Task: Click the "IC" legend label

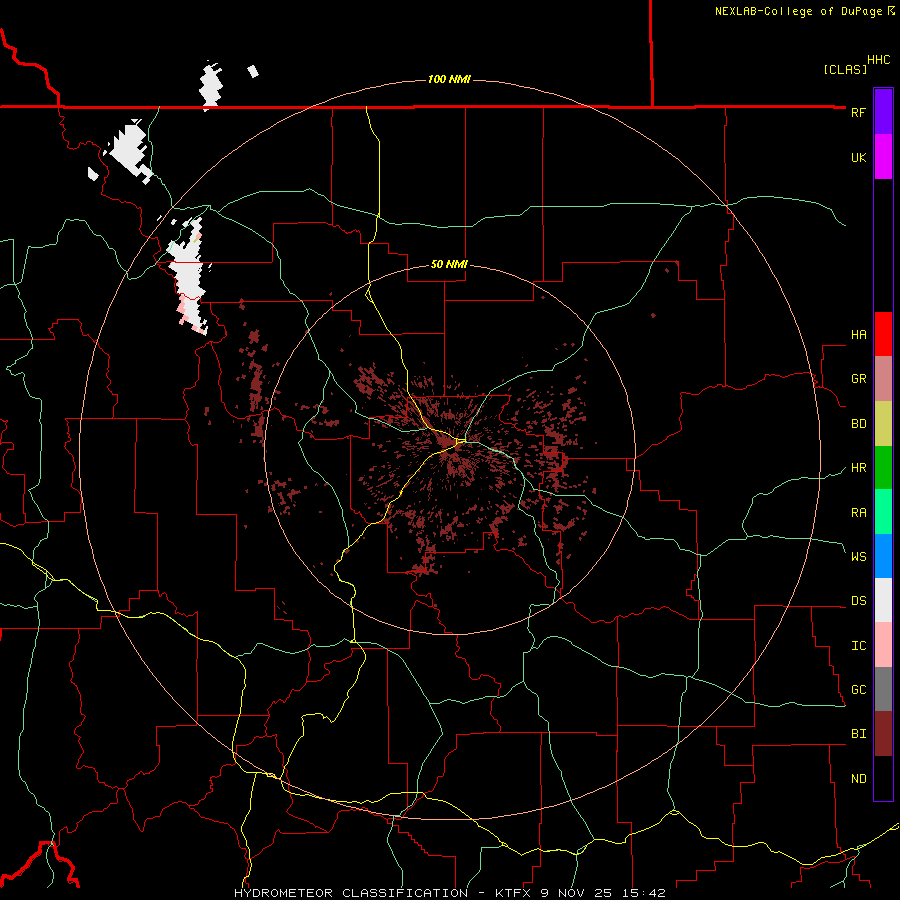Action: 858,646
